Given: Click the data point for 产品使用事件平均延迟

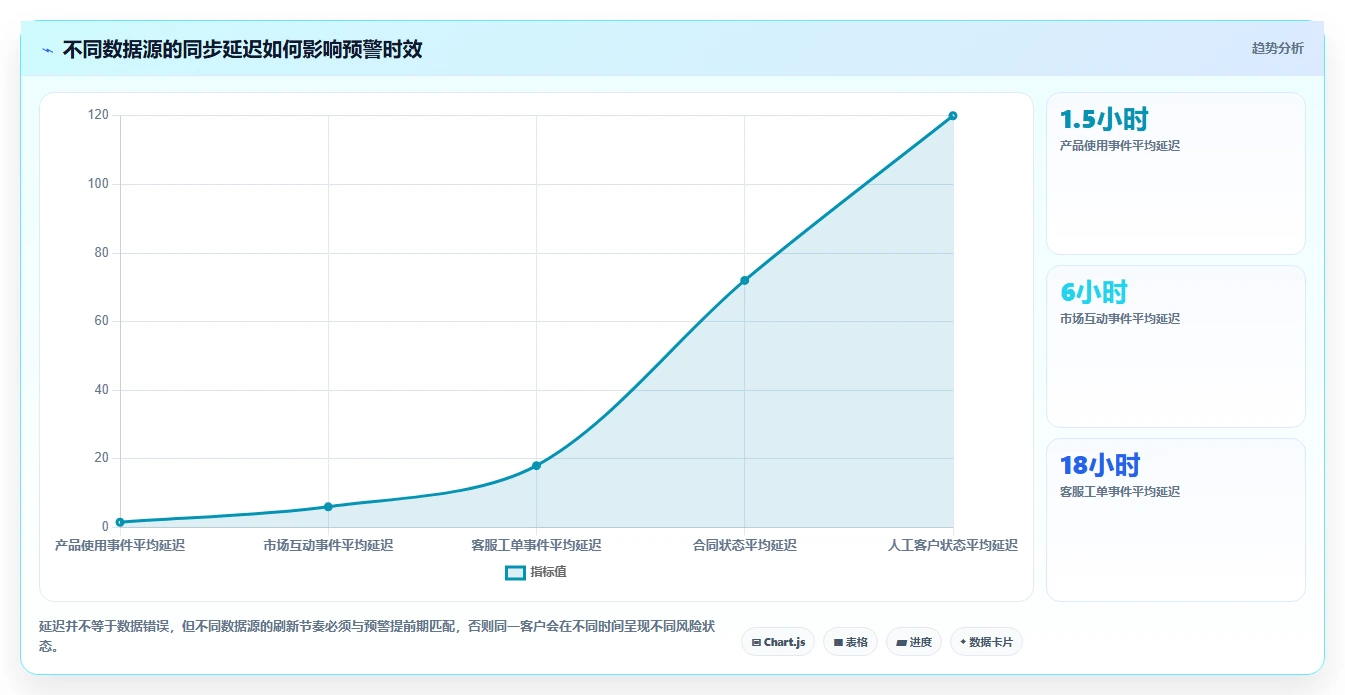Looking at the screenshot, I should tap(120, 522).
